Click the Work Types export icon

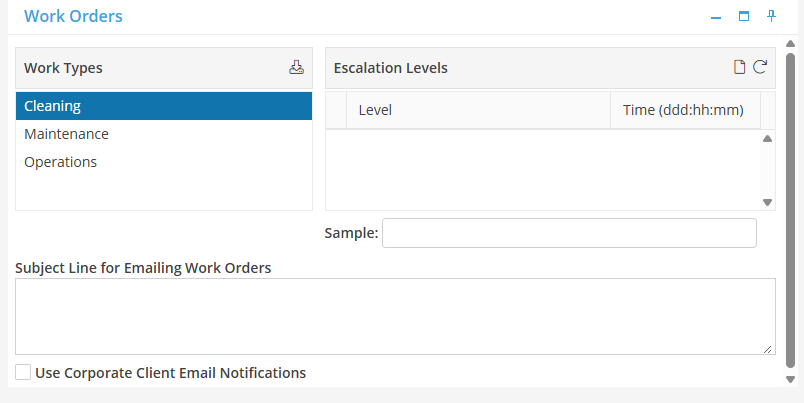[296, 68]
